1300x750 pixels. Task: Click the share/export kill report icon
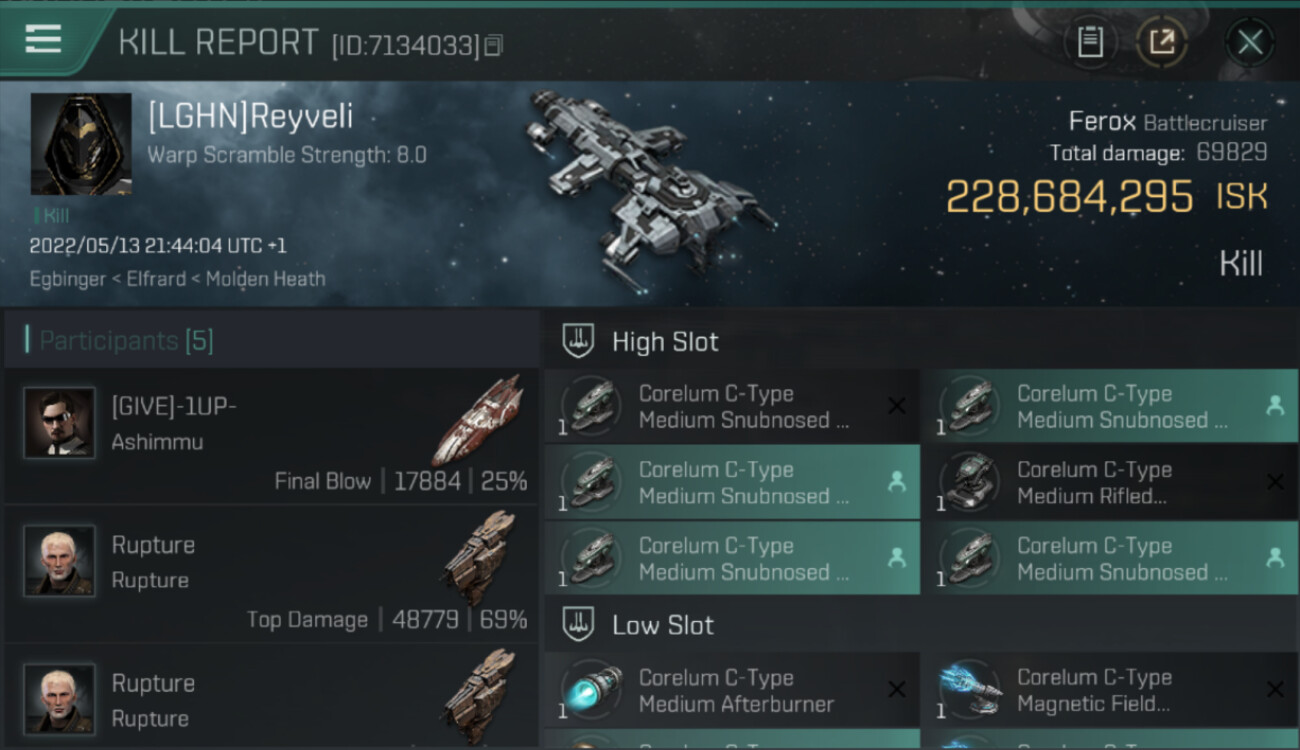pos(1162,42)
